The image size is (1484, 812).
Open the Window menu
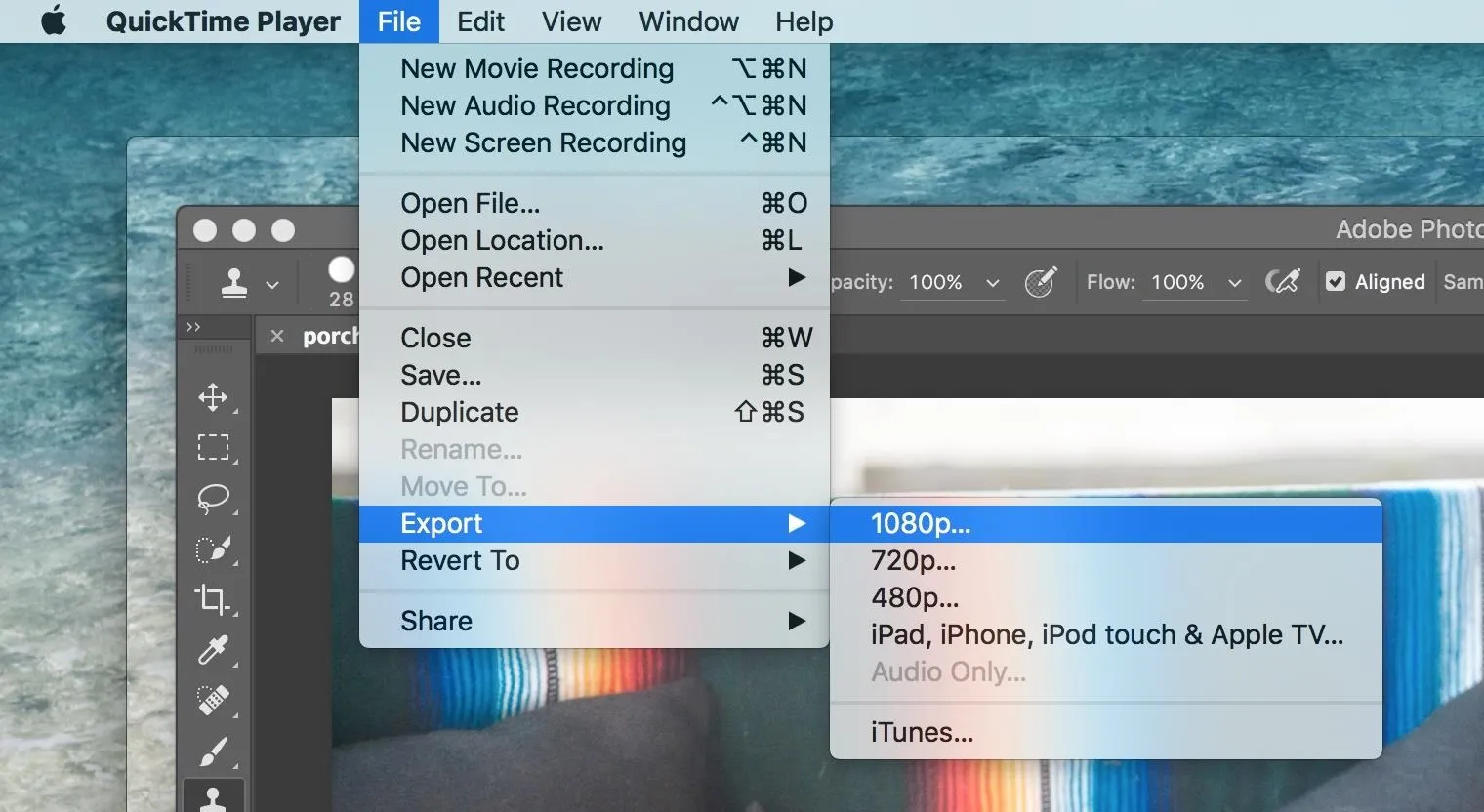click(x=689, y=21)
